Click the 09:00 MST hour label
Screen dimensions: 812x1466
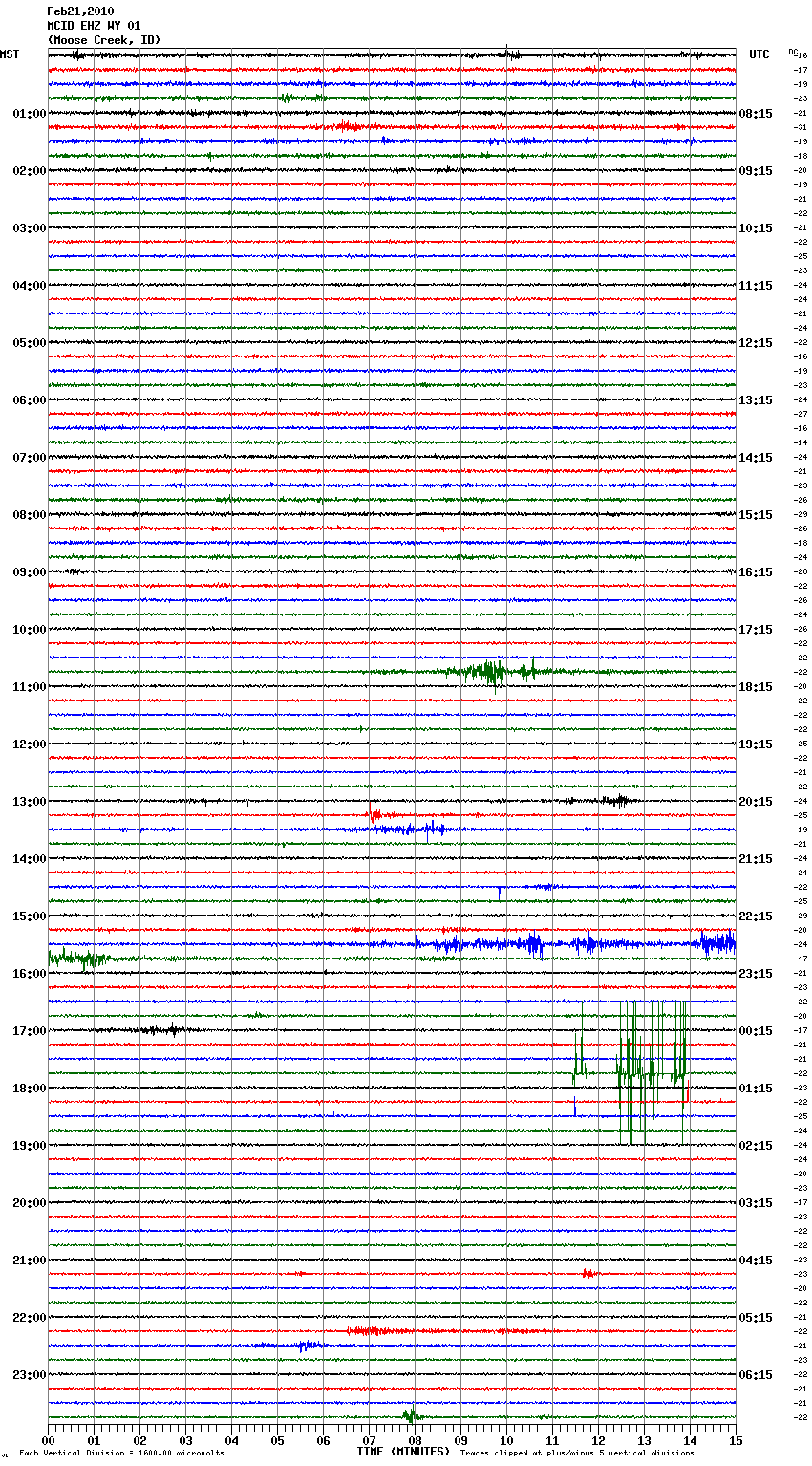click(x=30, y=572)
